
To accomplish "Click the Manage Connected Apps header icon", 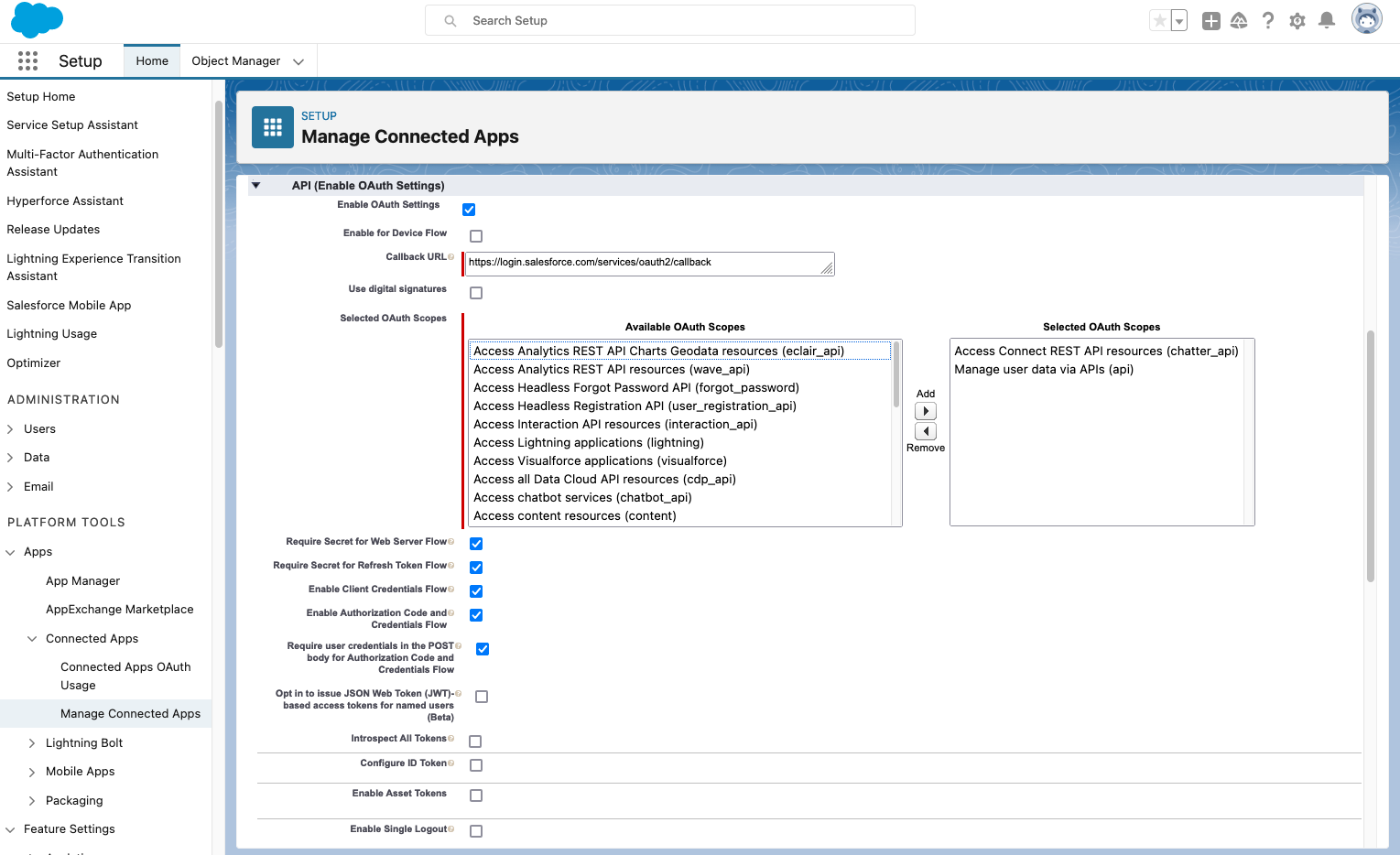I will 273,127.
